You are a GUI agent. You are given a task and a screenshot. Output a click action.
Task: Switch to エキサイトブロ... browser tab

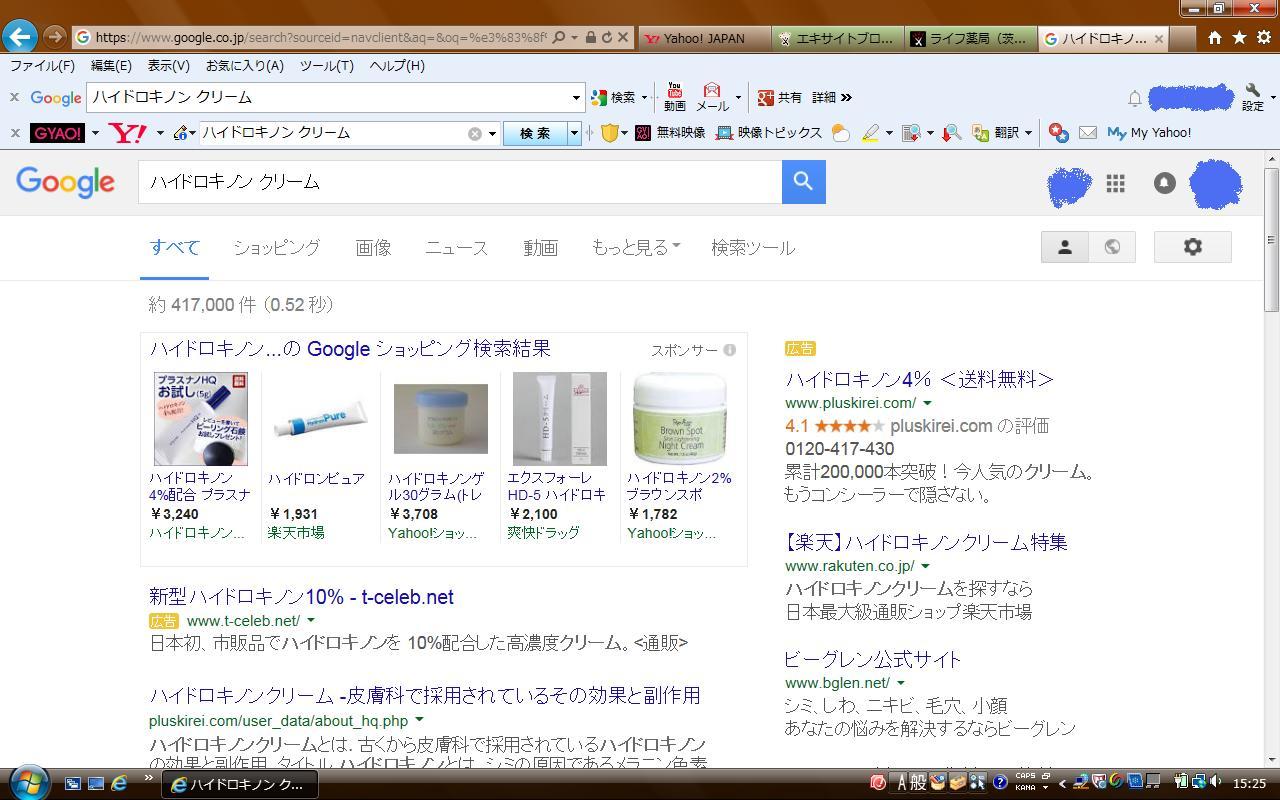[x=838, y=38]
